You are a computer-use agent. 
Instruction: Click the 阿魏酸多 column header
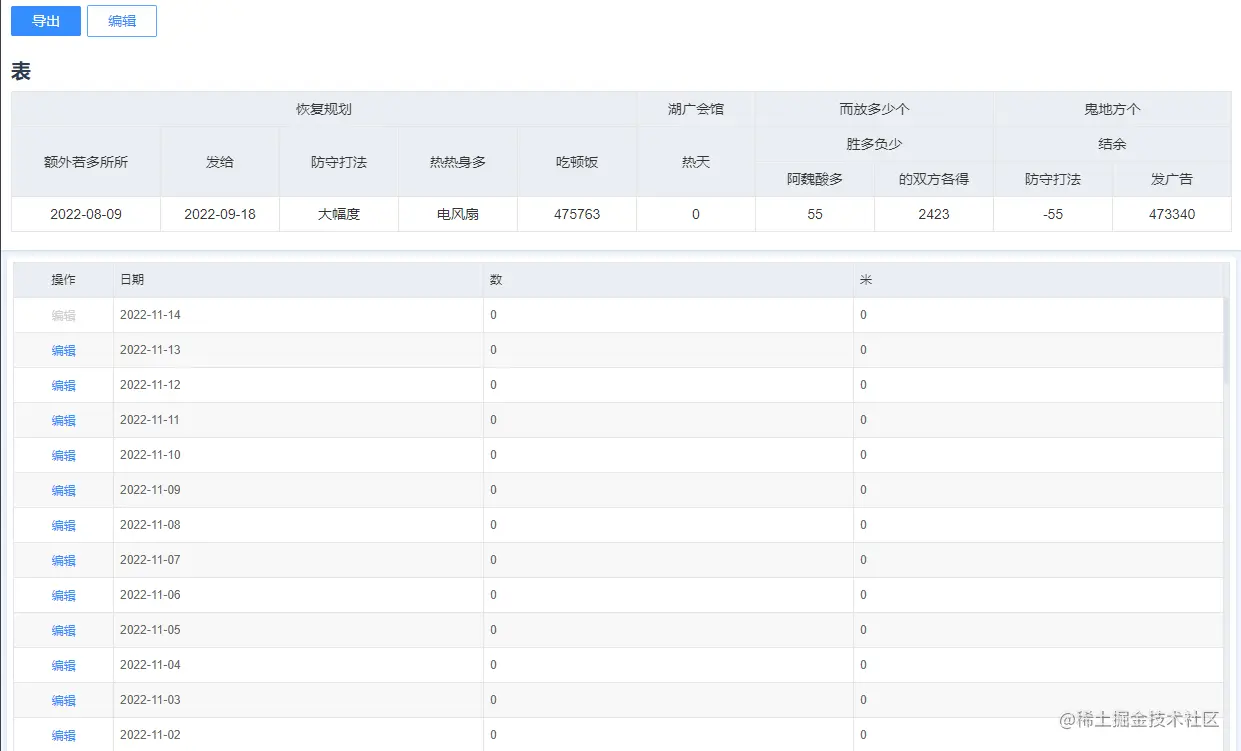coord(815,179)
